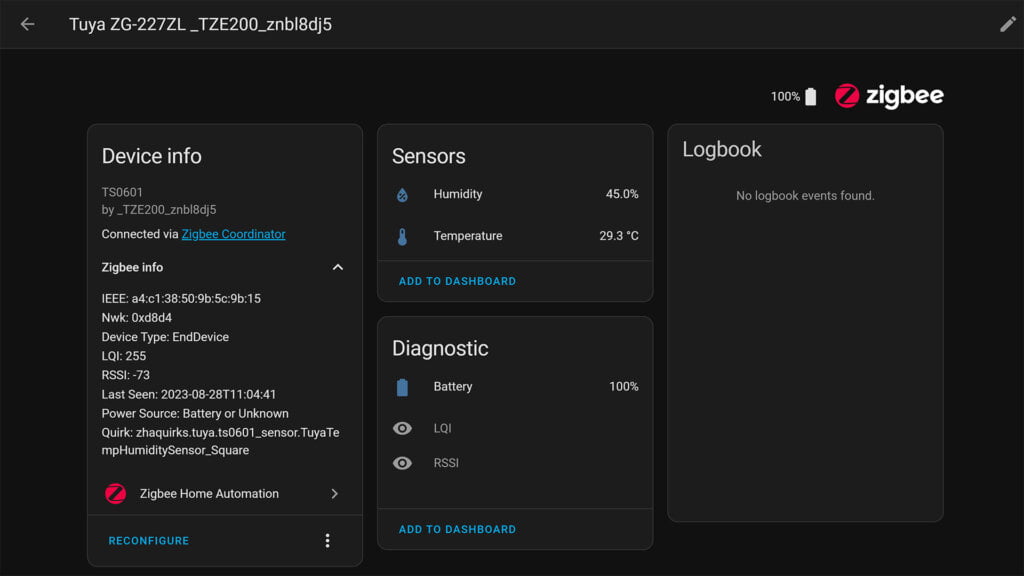The width and height of the screenshot is (1024, 576).
Task: Follow the Zigbee Coordinator link
Action: coord(233,234)
